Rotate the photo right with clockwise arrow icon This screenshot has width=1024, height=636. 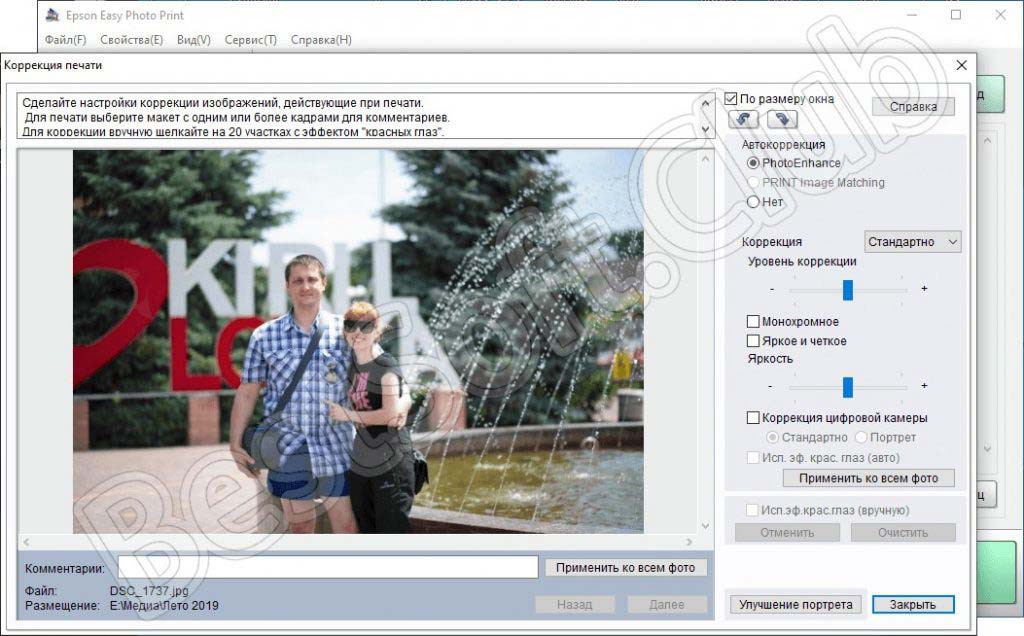coord(782,119)
